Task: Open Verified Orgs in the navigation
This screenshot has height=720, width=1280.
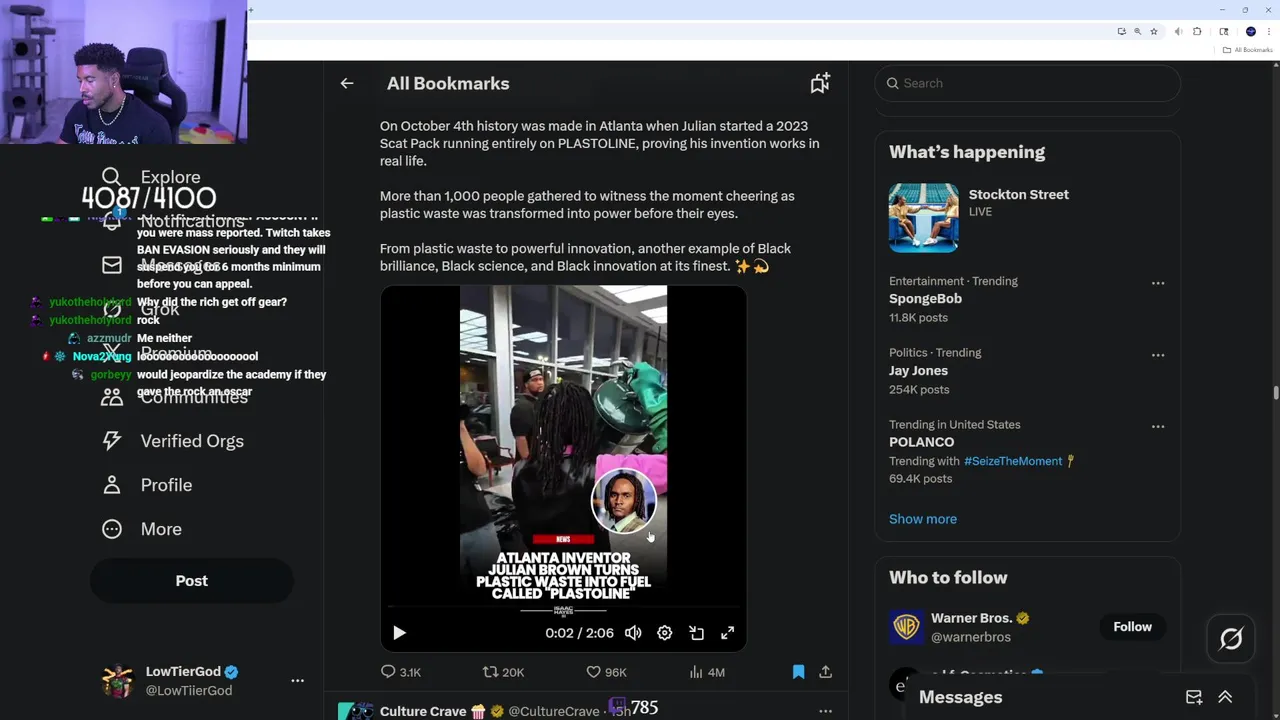Action: tap(172, 441)
